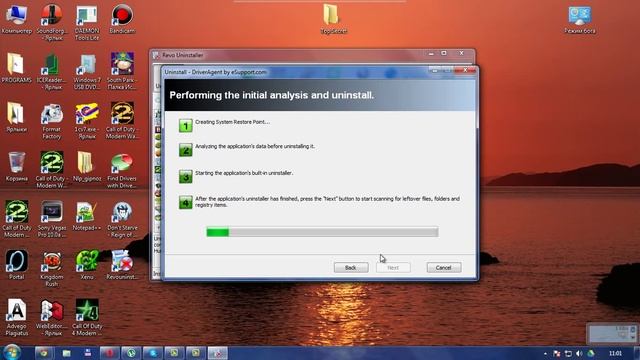This screenshot has width=640, height=360.
Task: Select the 1cv7.exe shortcut icon
Action: click(87, 121)
